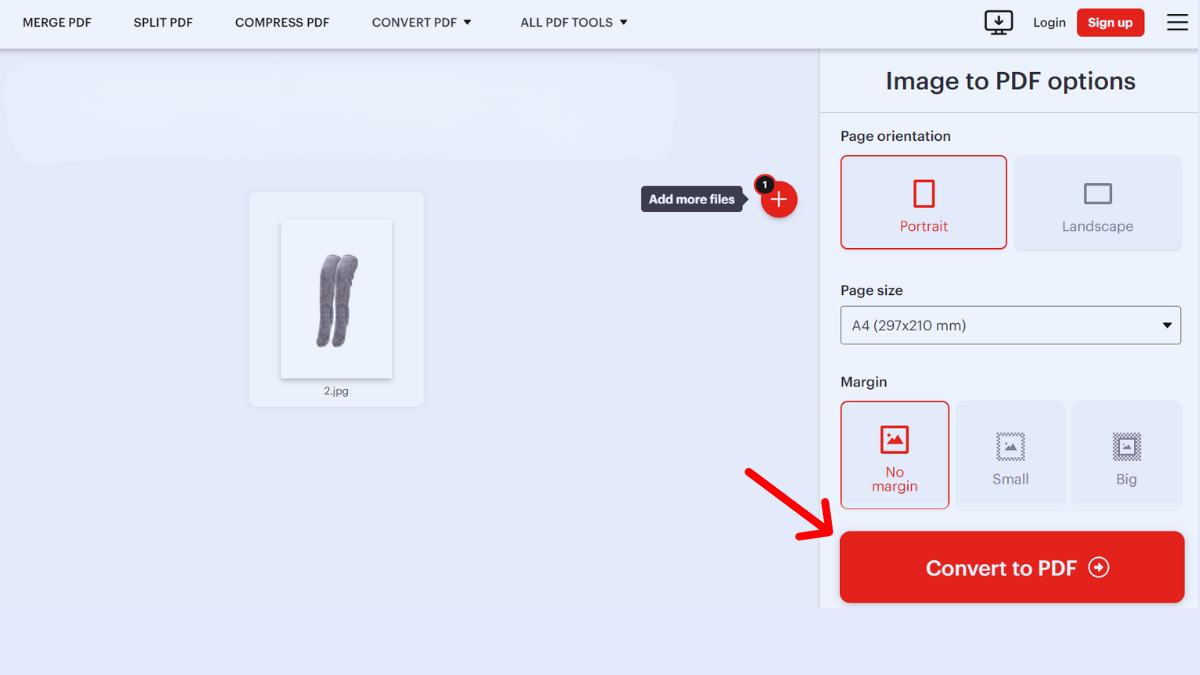The image size is (1200, 675).
Task: Select the 2.jpg image thumbnail
Action: click(336, 299)
